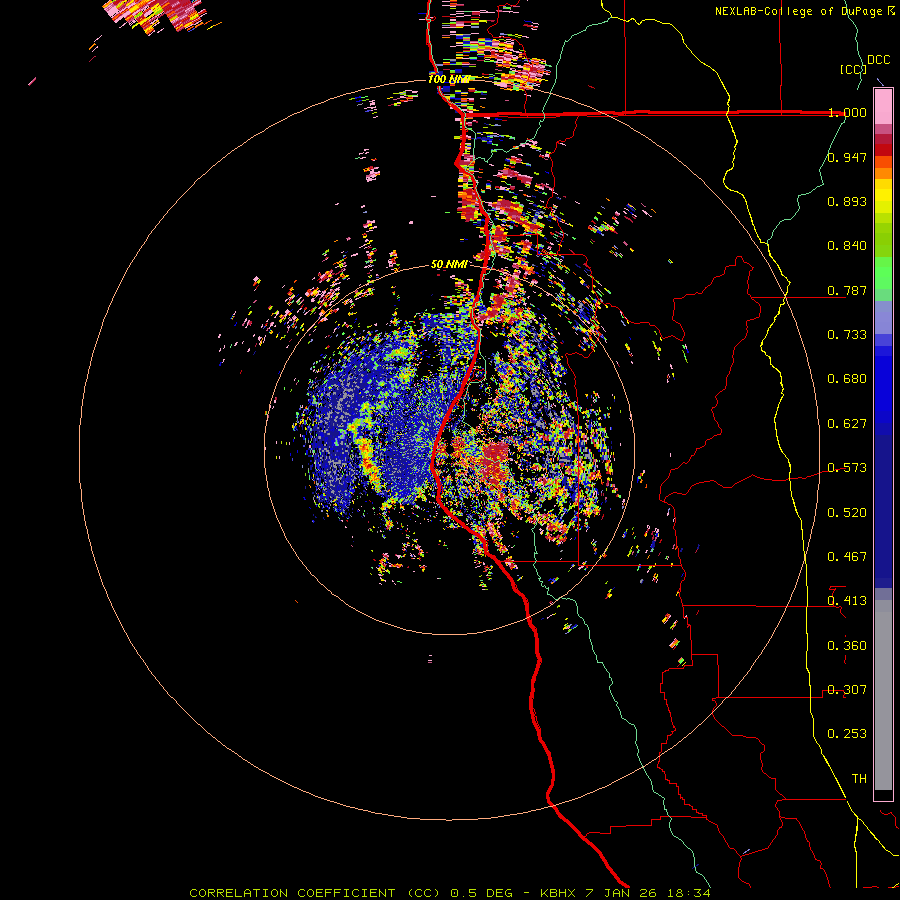Image resolution: width=900 pixels, height=900 pixels.
Task: Click the 0.520 legend value
Action: (x=847, y=513)
